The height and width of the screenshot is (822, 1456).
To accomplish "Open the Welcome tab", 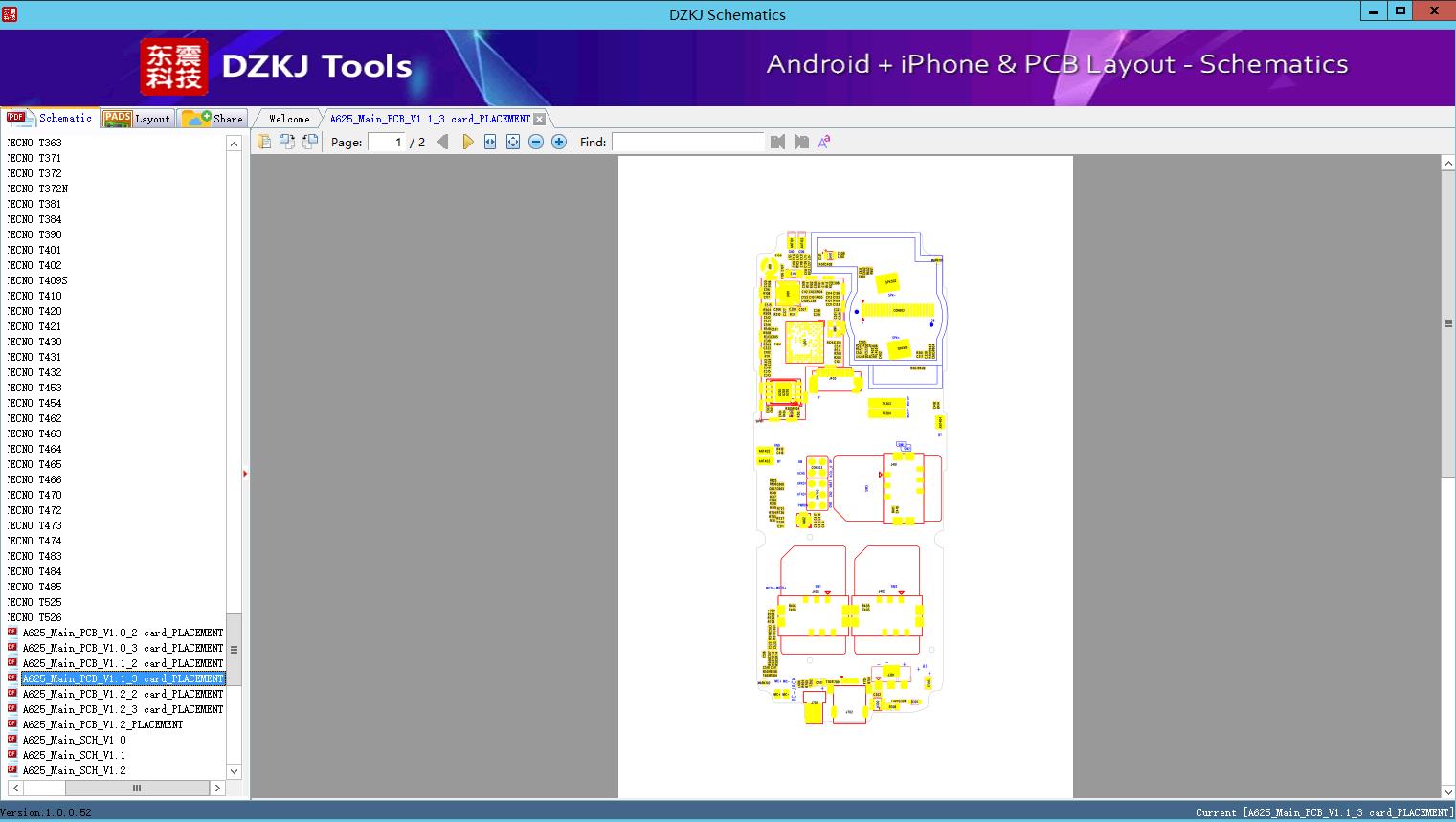I will tap(286, 118).
